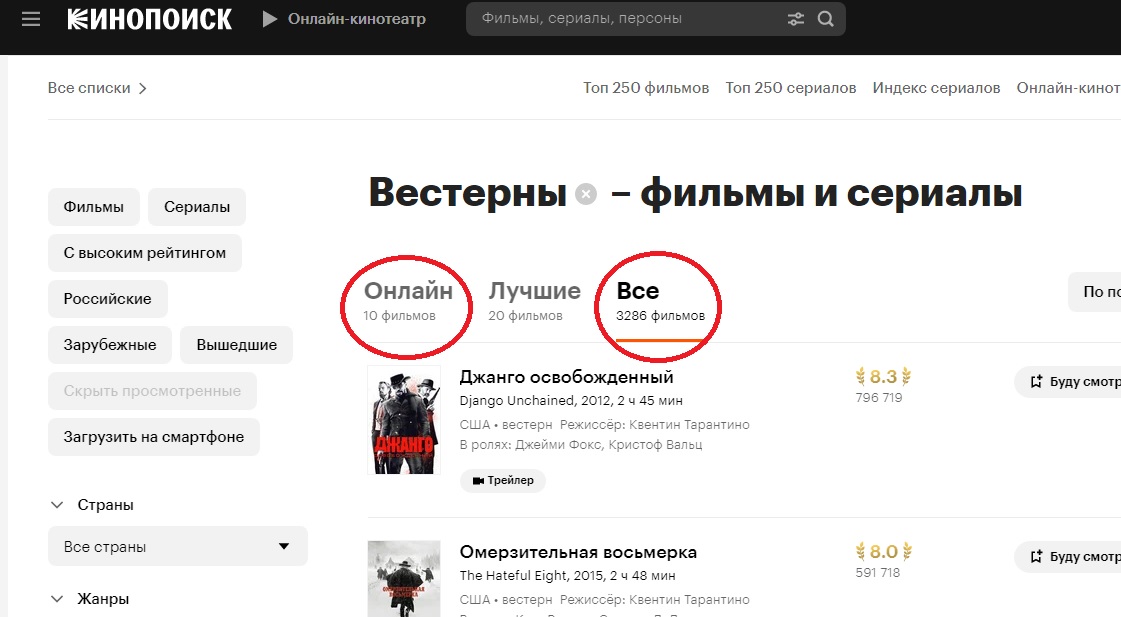The image size is (1121, 617).
Task: Toggle the Сериалы filter chip
Action: (197, 207)
